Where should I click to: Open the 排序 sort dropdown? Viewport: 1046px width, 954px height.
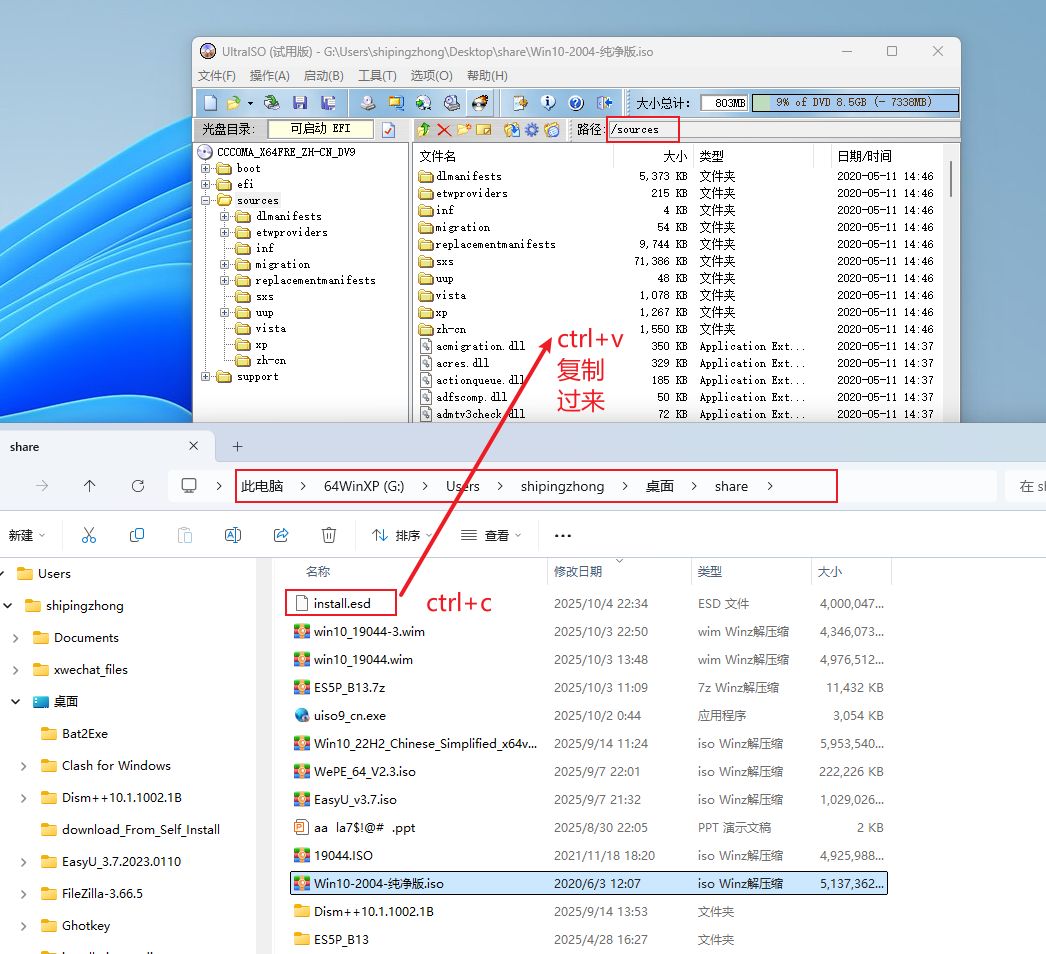click(x=398, y=536)
